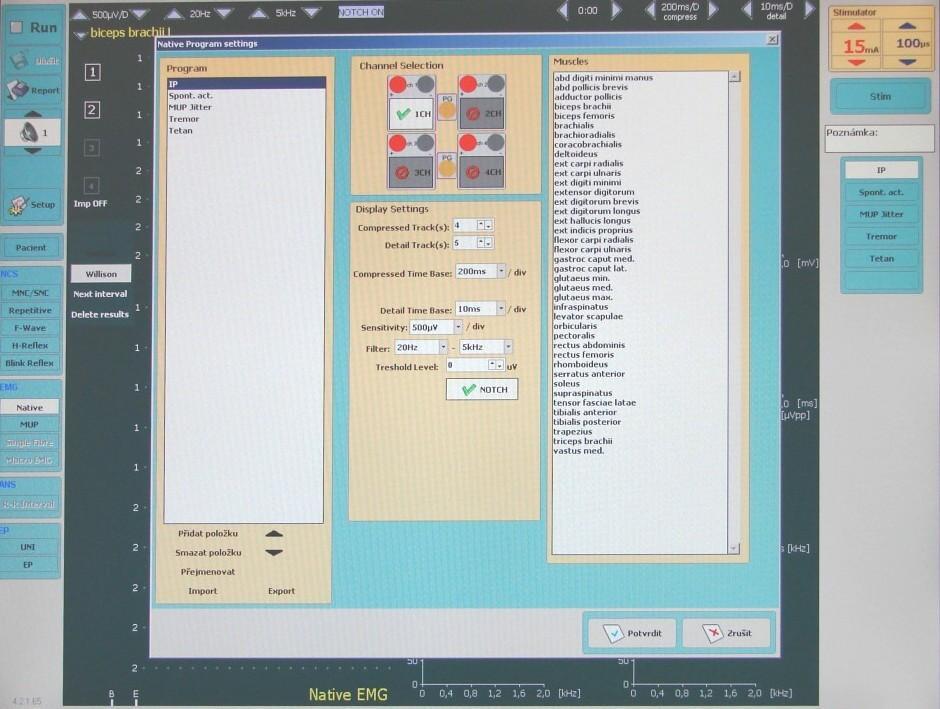Open the Report printer icon
The image size is (940, 709).
(x=18, y=90)
